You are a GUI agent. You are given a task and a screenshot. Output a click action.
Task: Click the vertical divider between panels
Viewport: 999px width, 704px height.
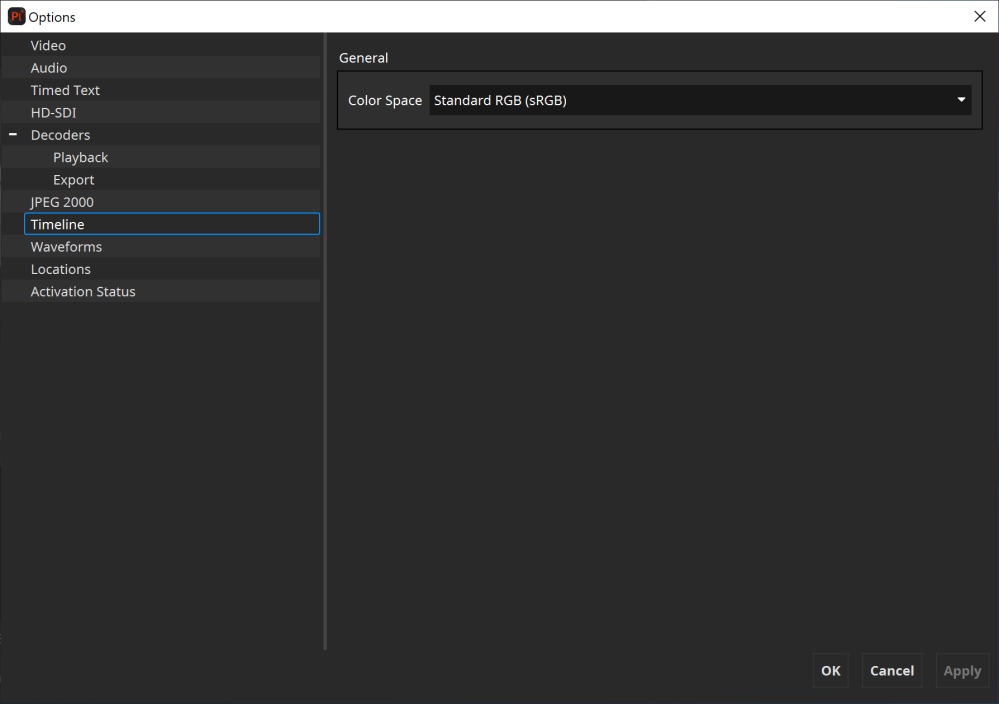point(325,340)
